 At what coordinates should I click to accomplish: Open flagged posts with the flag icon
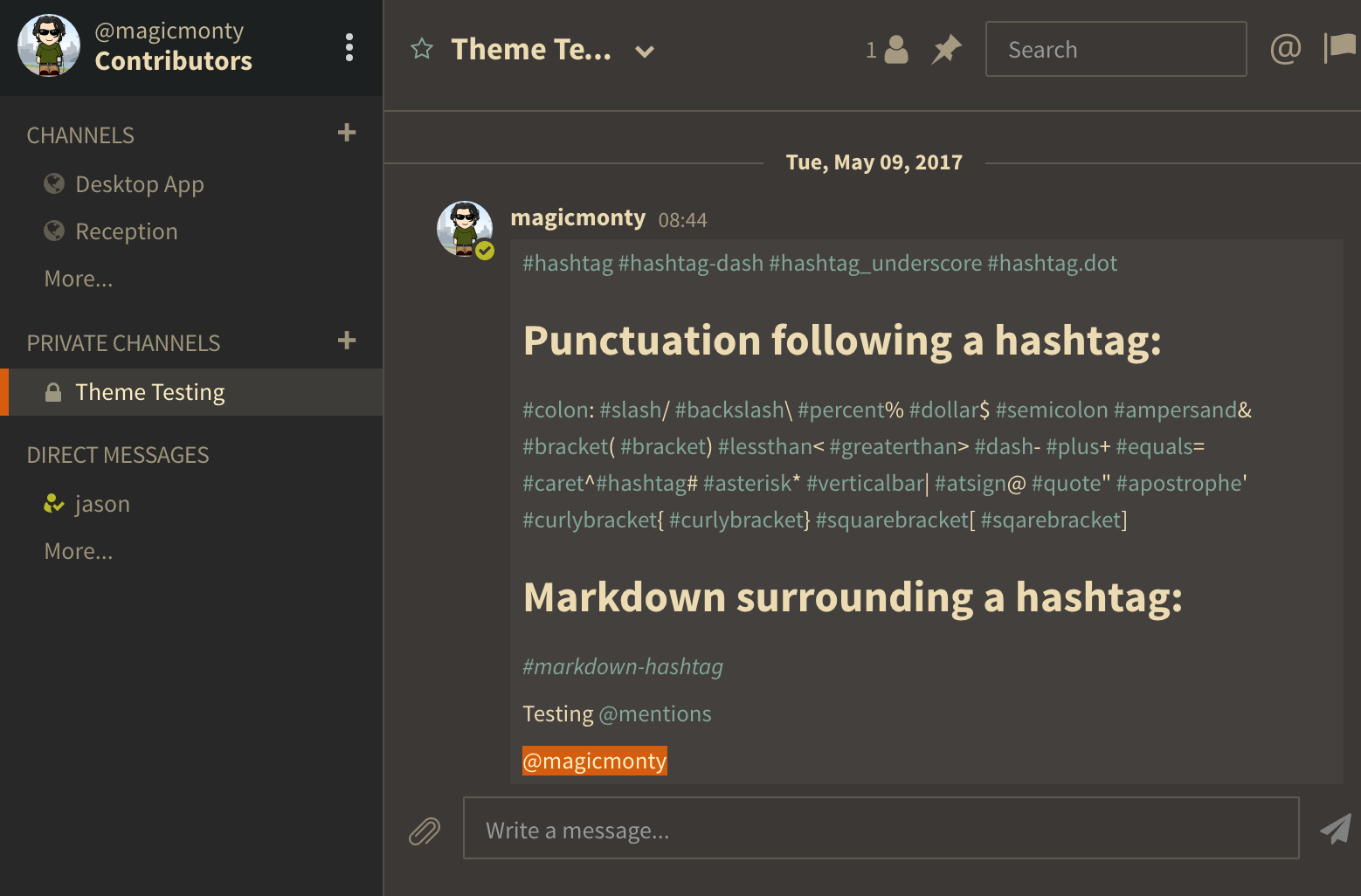(x=1340, y=47)
